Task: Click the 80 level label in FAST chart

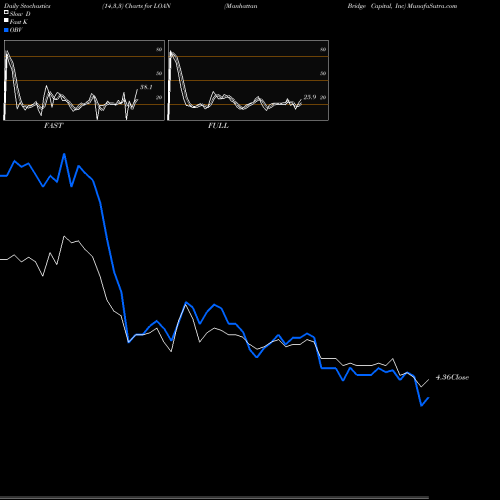Action: 159,49
